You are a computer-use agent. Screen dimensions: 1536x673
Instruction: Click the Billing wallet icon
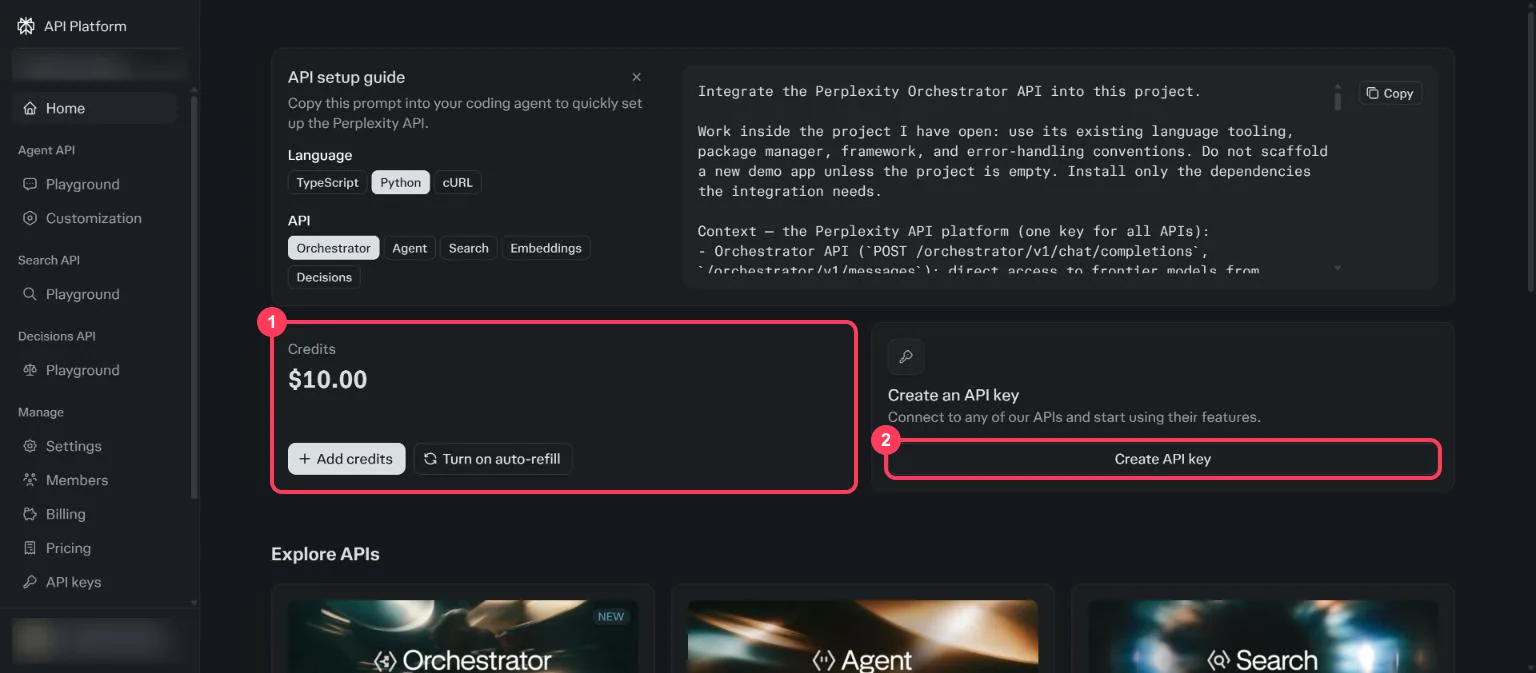click(x=30, y=514)
